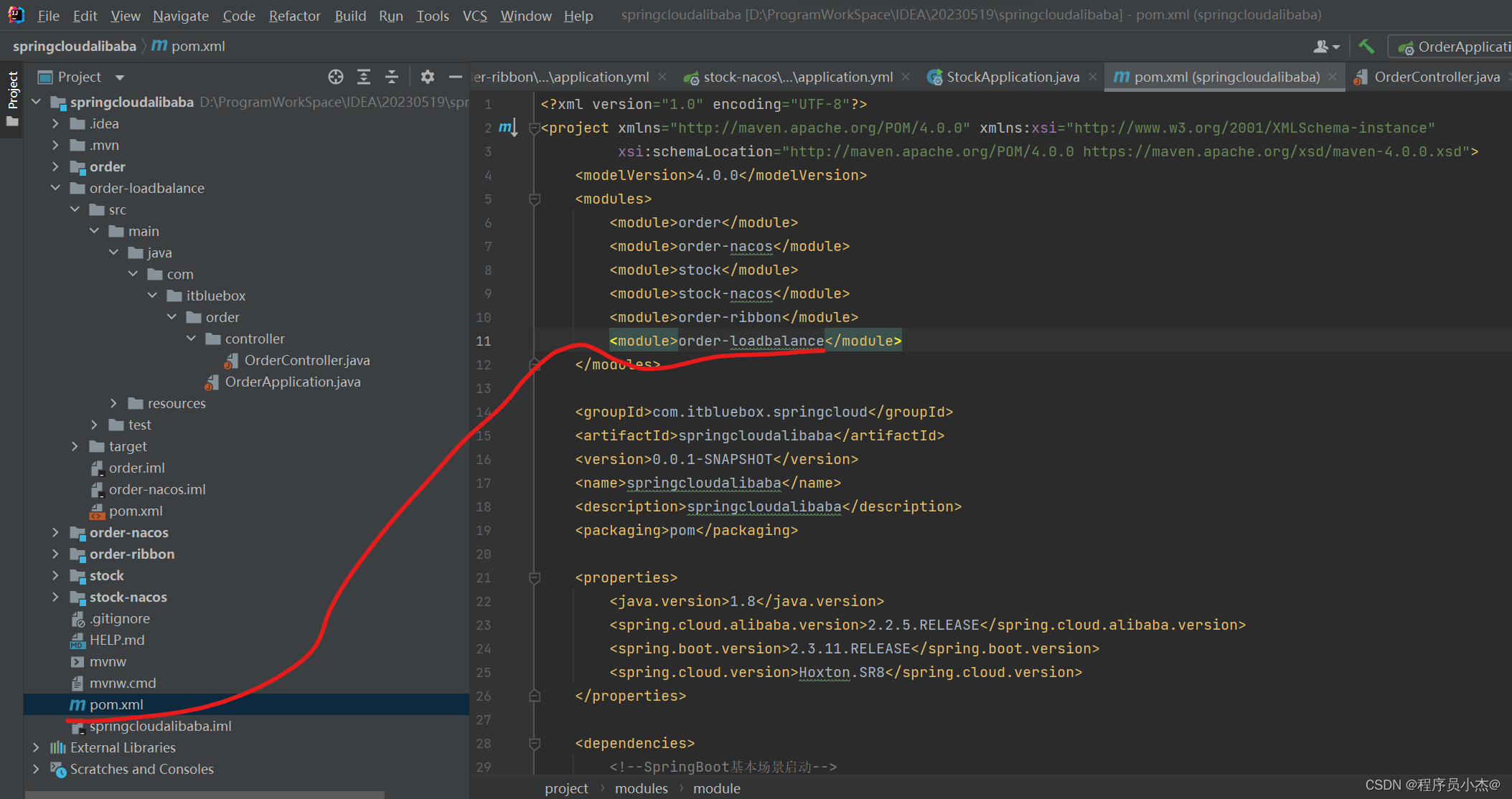
Task: Expand the order module folder
Action: [55, 166]
